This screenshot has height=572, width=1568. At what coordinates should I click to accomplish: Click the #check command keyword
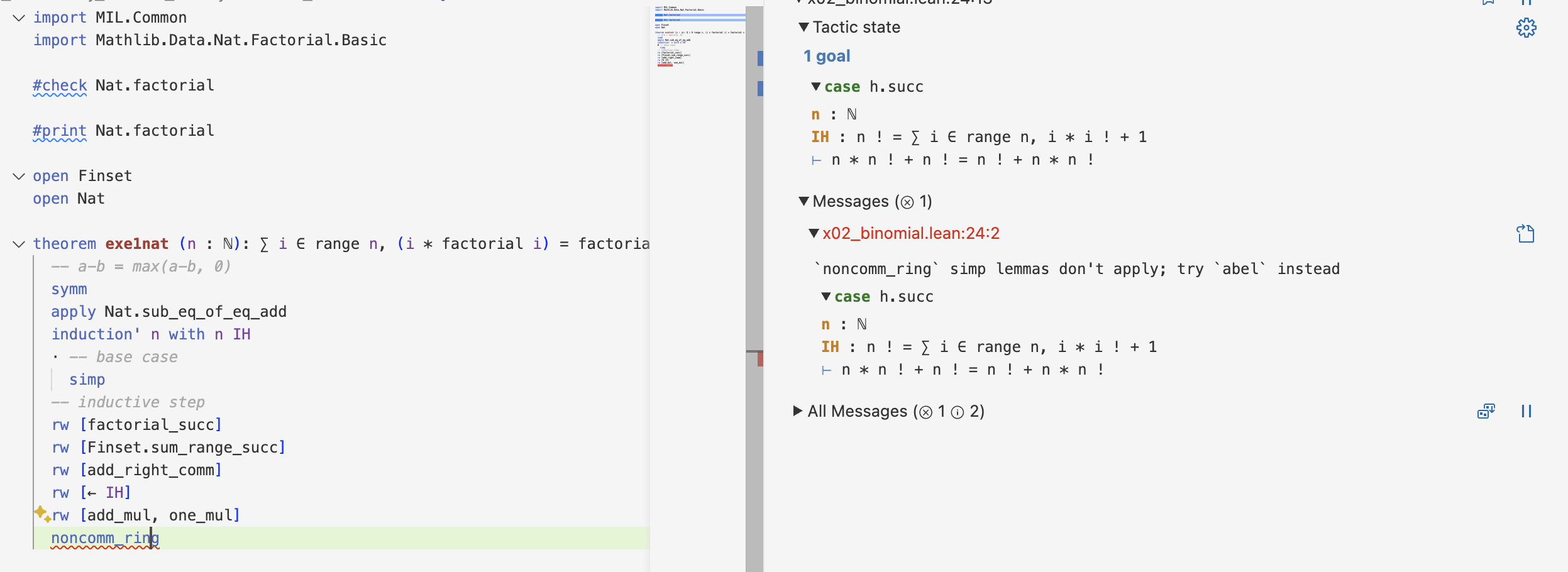coord(60,85)
